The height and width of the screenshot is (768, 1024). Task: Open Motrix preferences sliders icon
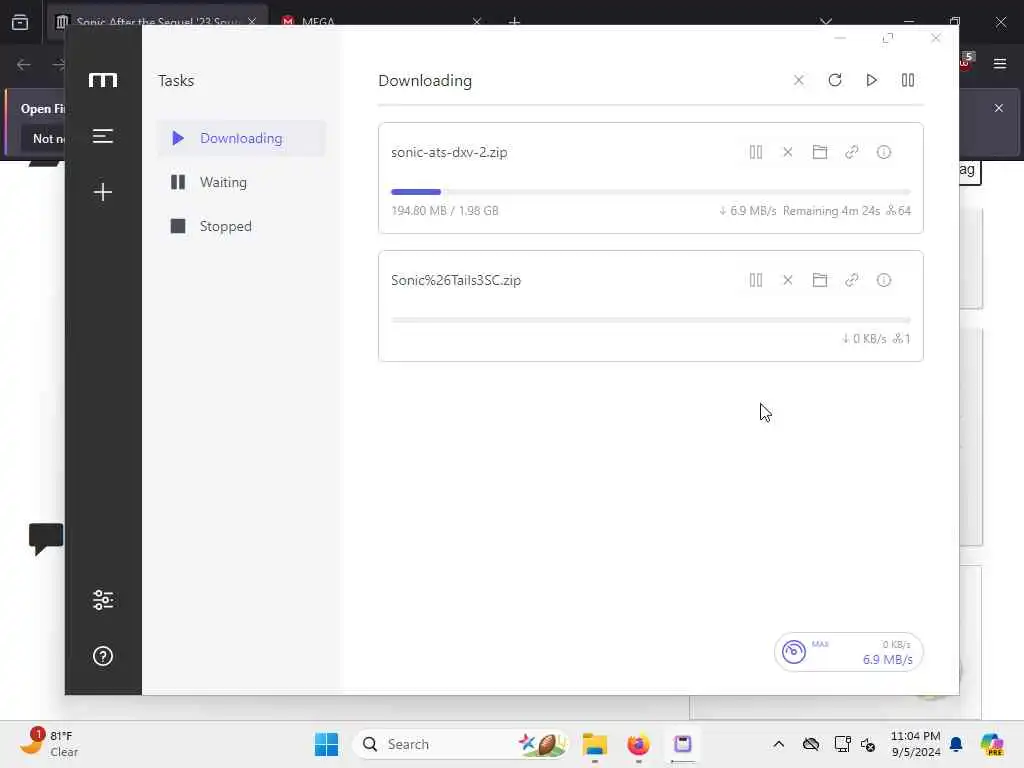click(103, 600)
